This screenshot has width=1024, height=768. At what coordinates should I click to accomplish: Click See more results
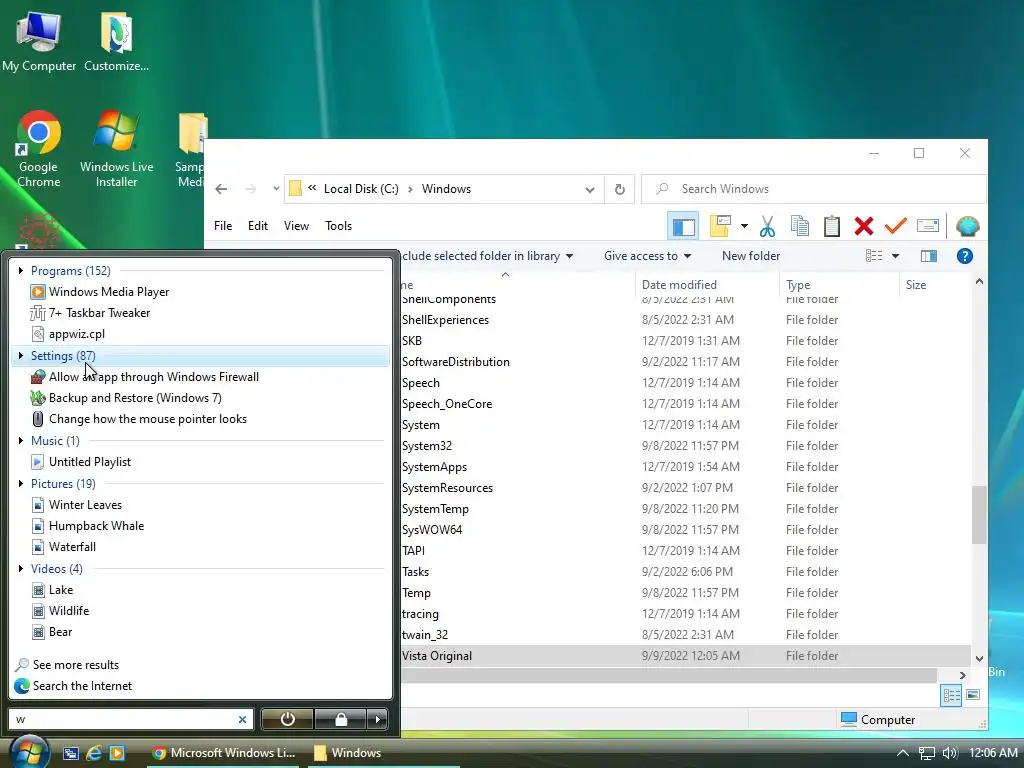(76, 665)
